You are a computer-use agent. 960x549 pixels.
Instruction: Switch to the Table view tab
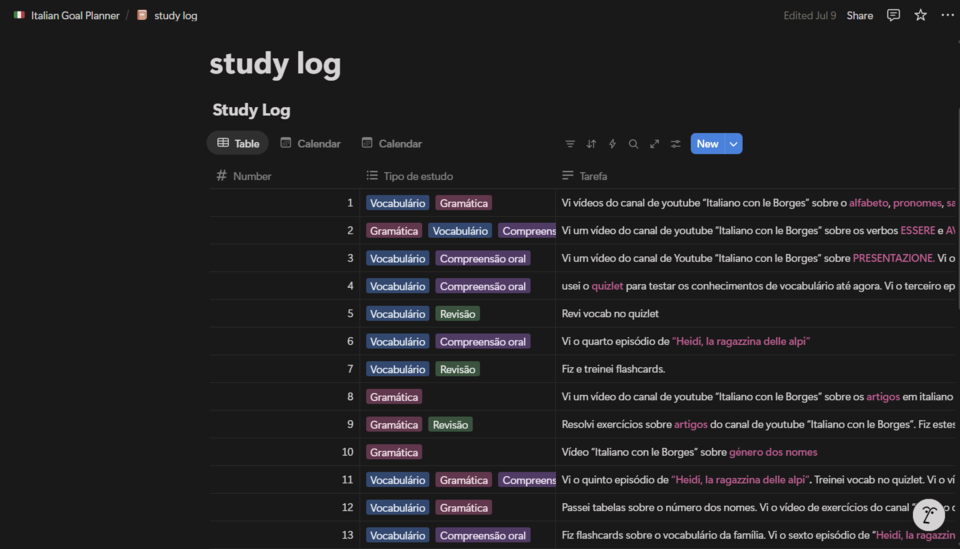pos(238,144)
